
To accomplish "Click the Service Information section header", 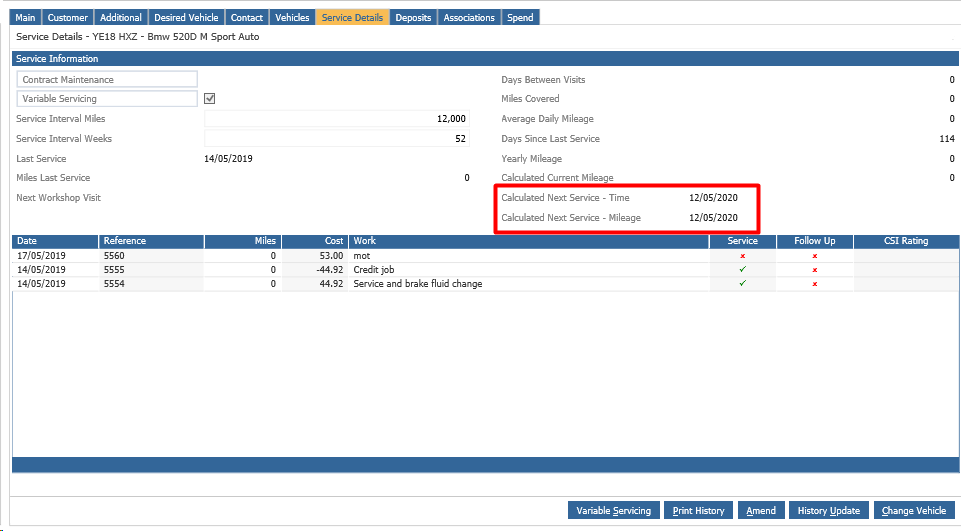I will tap(485, 58).
